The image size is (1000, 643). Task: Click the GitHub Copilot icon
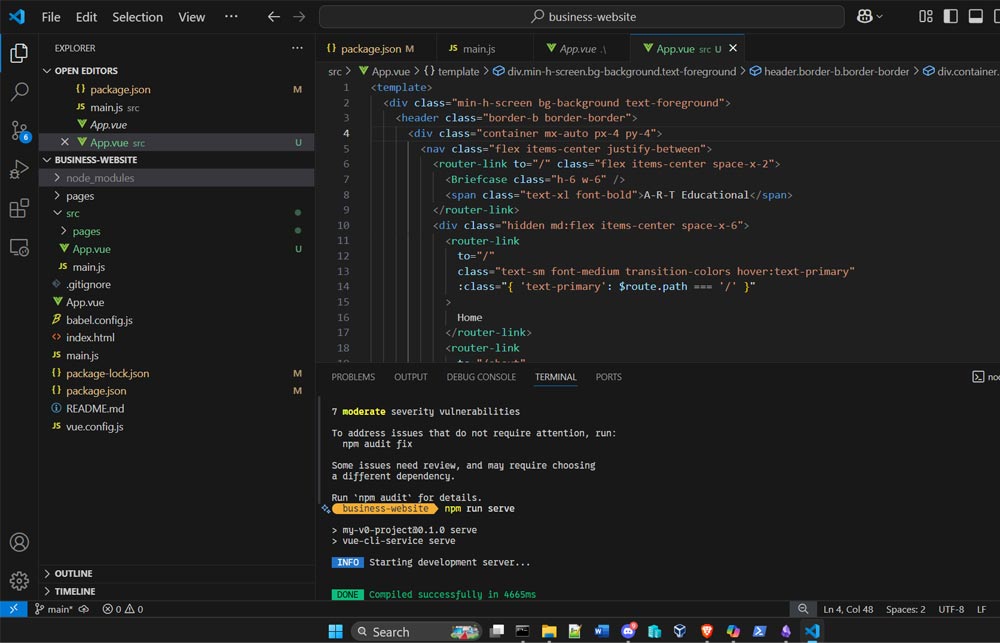863,16
